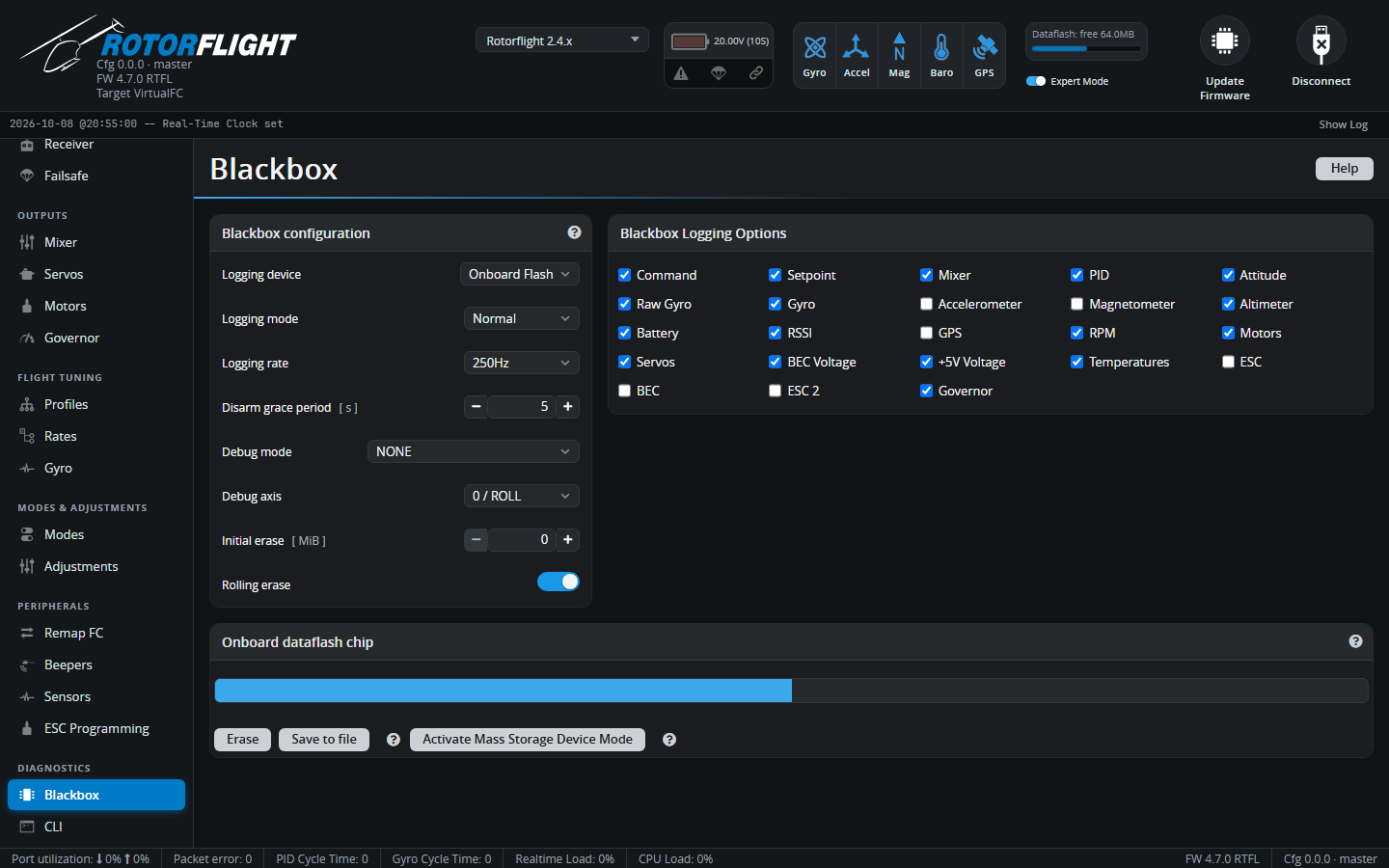This screenshot has height=868, width=1389.
Task: Enable the Magnetometer logging checkbox
Action: click(1076, 304)
